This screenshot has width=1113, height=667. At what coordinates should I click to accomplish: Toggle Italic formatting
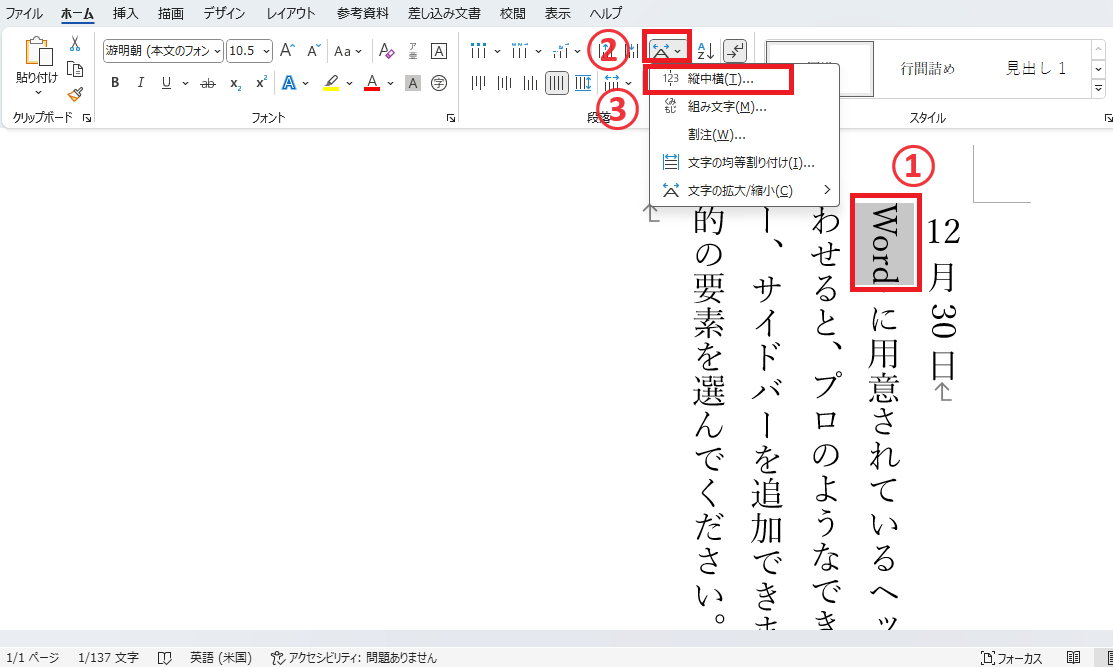[140, 83]
